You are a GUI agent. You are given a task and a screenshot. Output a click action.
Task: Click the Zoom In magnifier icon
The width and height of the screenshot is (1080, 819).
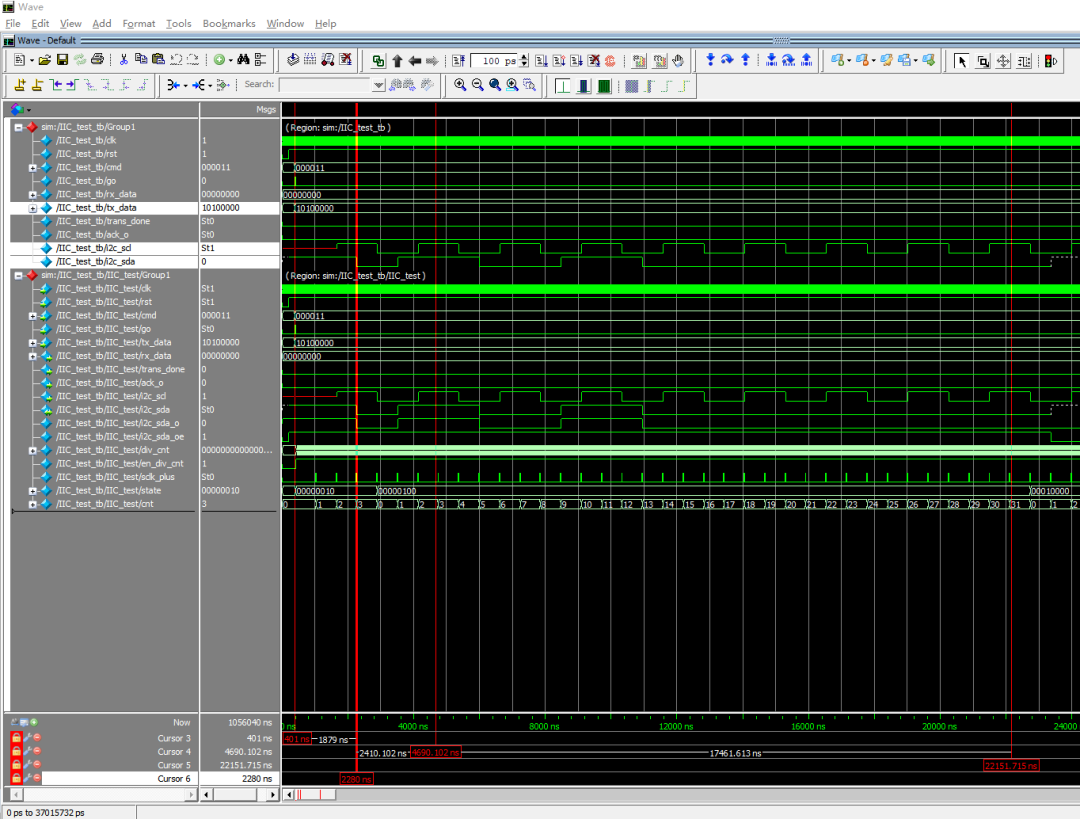460,85
